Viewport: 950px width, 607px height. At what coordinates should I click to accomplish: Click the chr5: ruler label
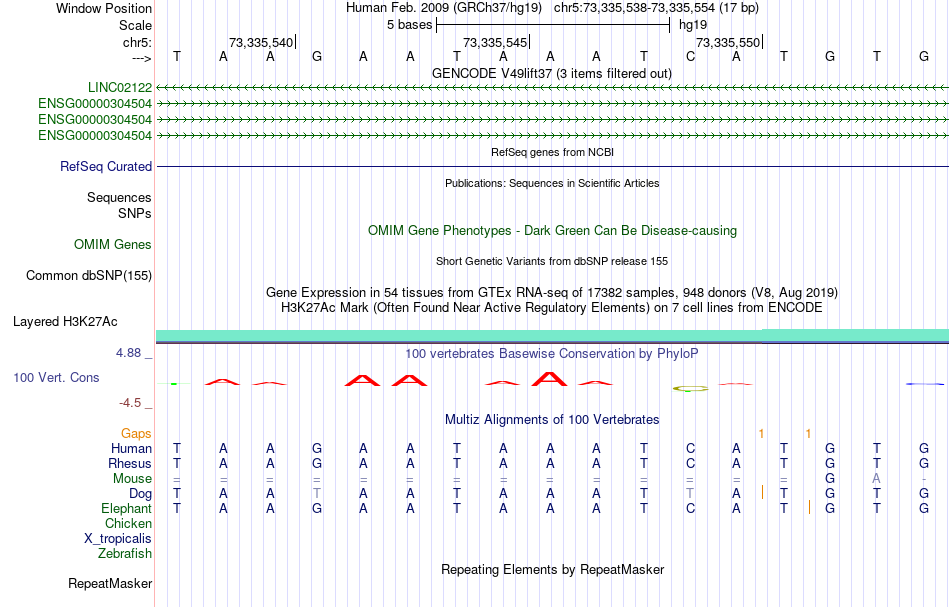(138, 43)
